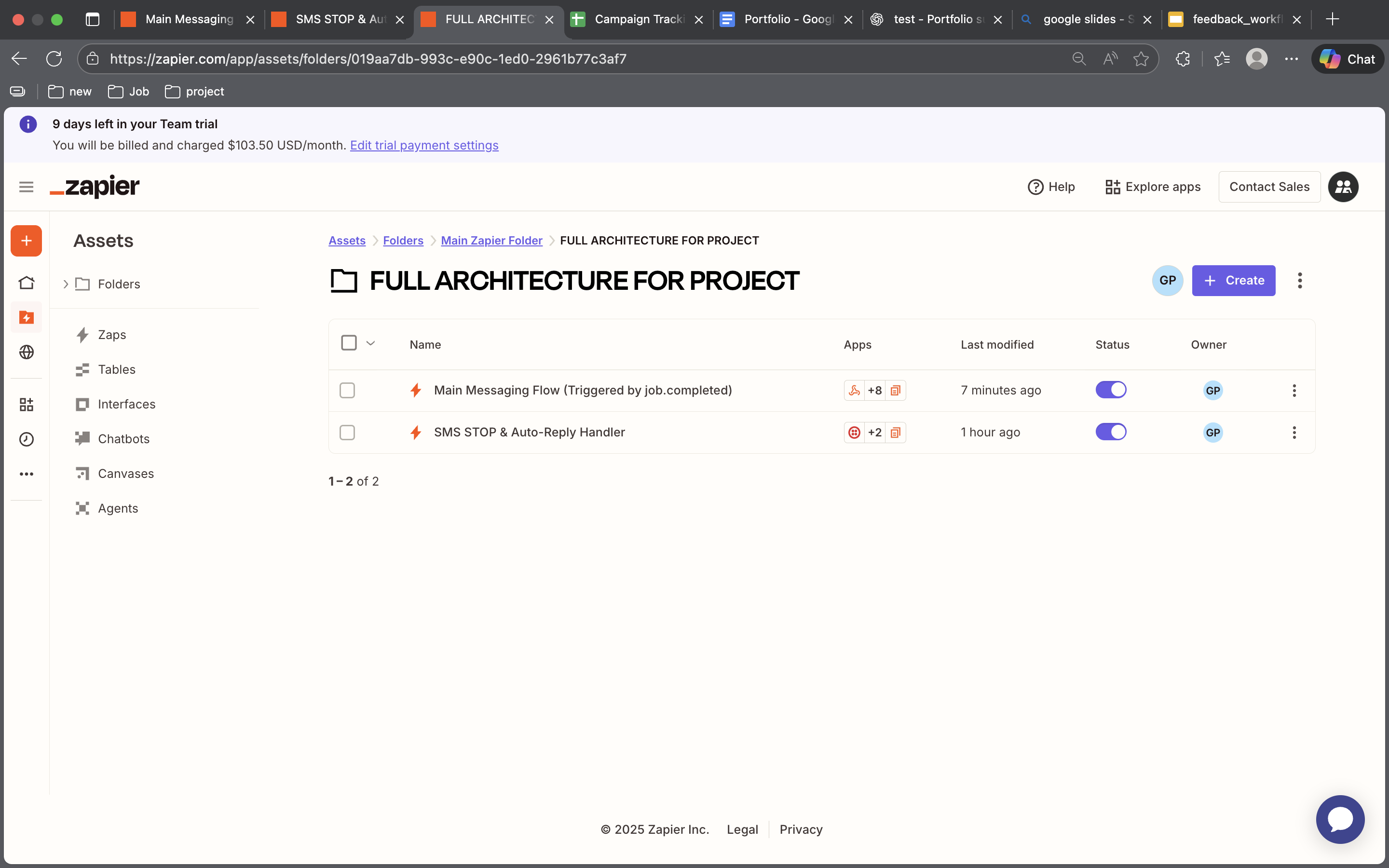
Task: Open the Help link in header
Action: pos(1051,187)
